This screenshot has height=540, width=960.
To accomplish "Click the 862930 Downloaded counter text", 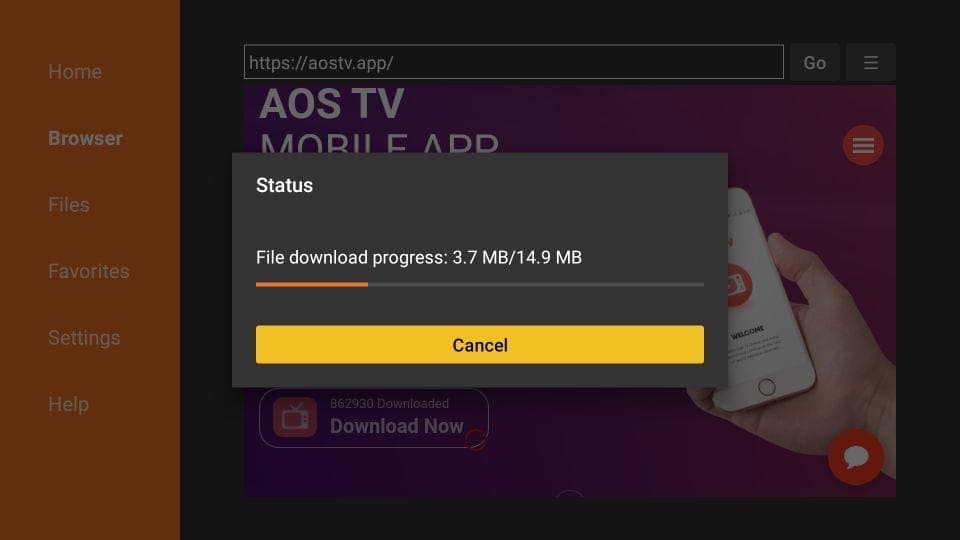I will tap(389, 403).
